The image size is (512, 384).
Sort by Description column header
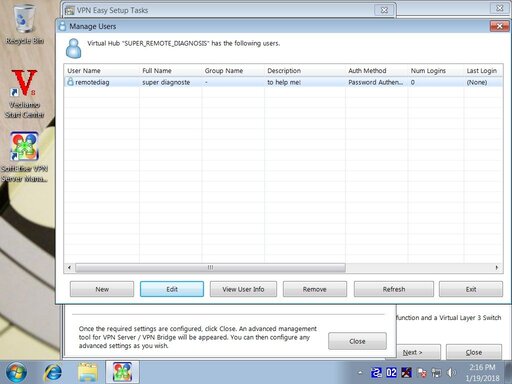click(x=305, y=70)
